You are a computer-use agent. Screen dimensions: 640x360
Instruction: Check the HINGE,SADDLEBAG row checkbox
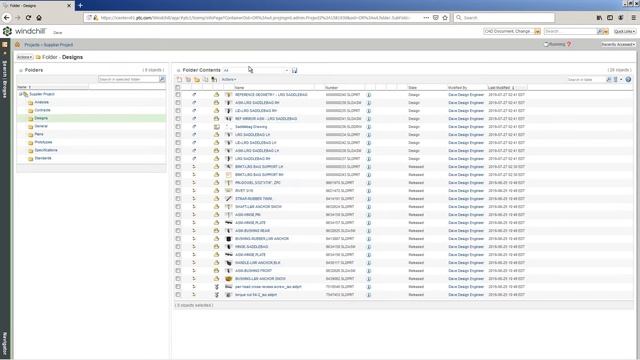(x=178, y=247)
